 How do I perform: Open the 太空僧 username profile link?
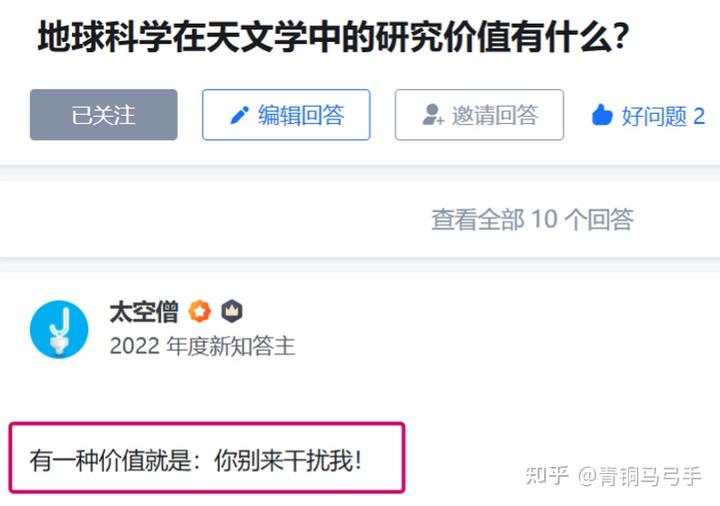click(x=144, y=312)
